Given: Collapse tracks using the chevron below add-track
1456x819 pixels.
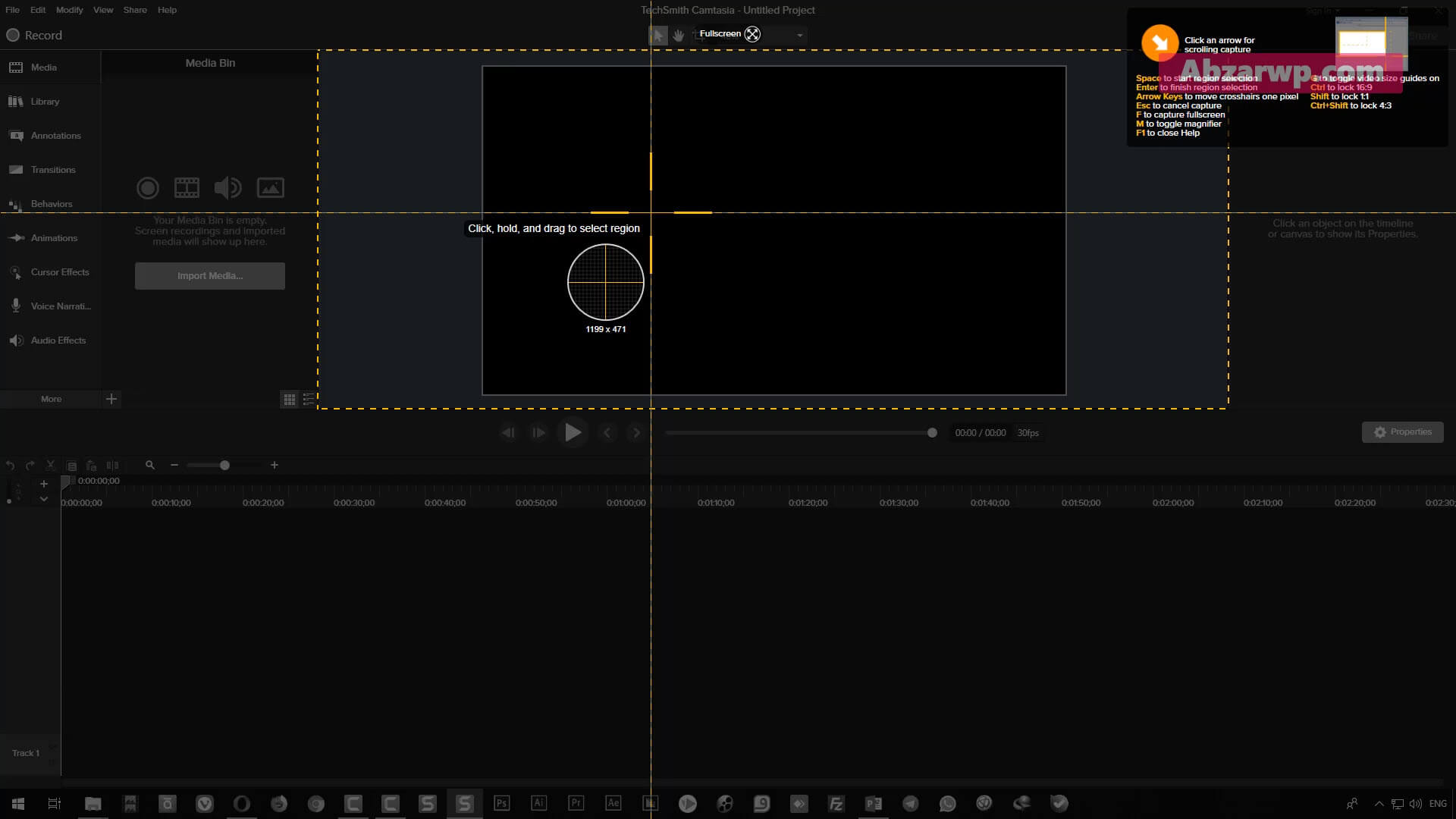Looking at the screenshot, I should tap(44, 499).
